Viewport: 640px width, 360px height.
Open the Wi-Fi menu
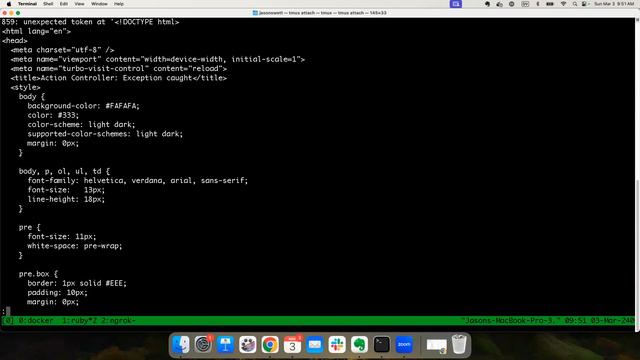pyautogui.click(x=563, y=4)
